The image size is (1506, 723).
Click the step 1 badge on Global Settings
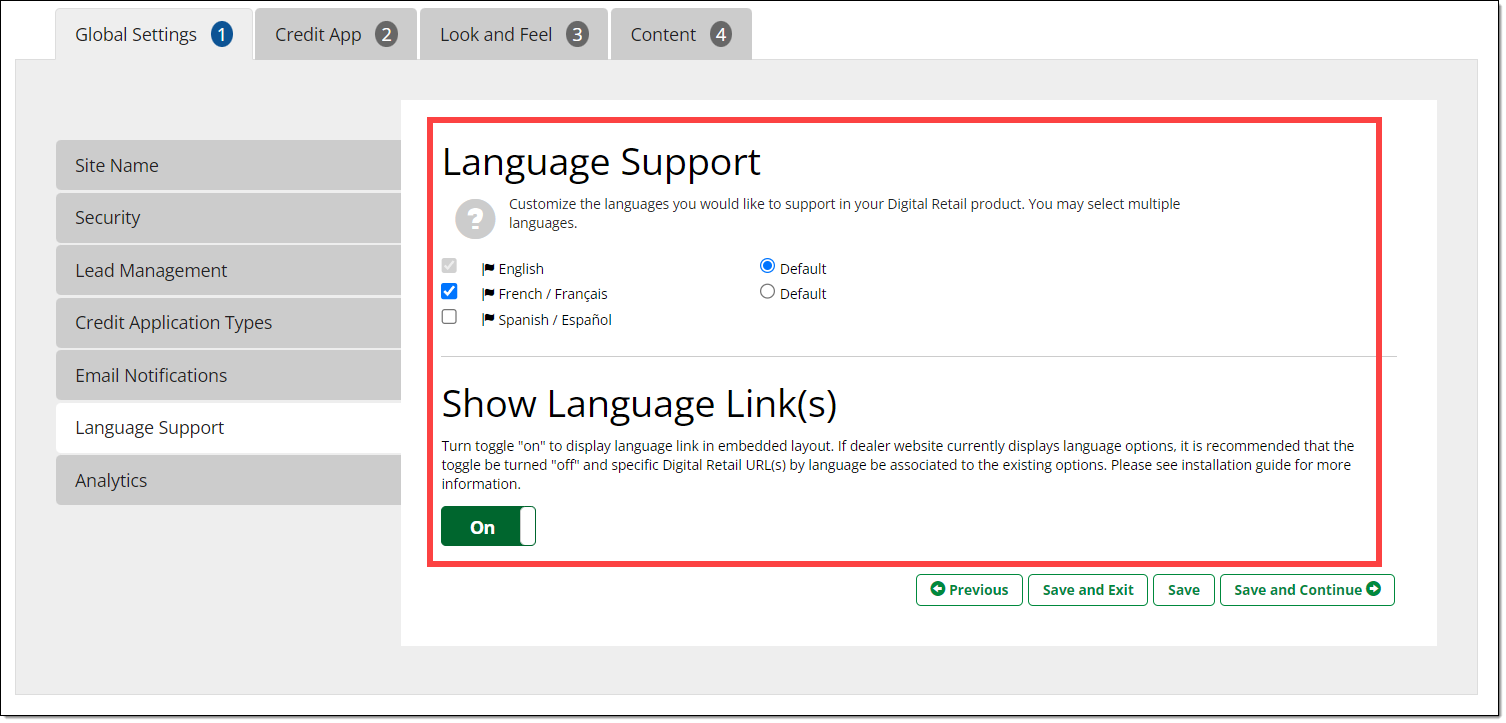pos(221,35)
